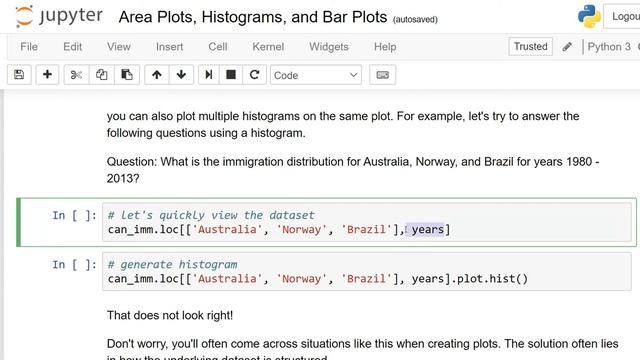Move selected cell down arrow
The height and width of the screenshot is (360, 640).
pos(181,75)
